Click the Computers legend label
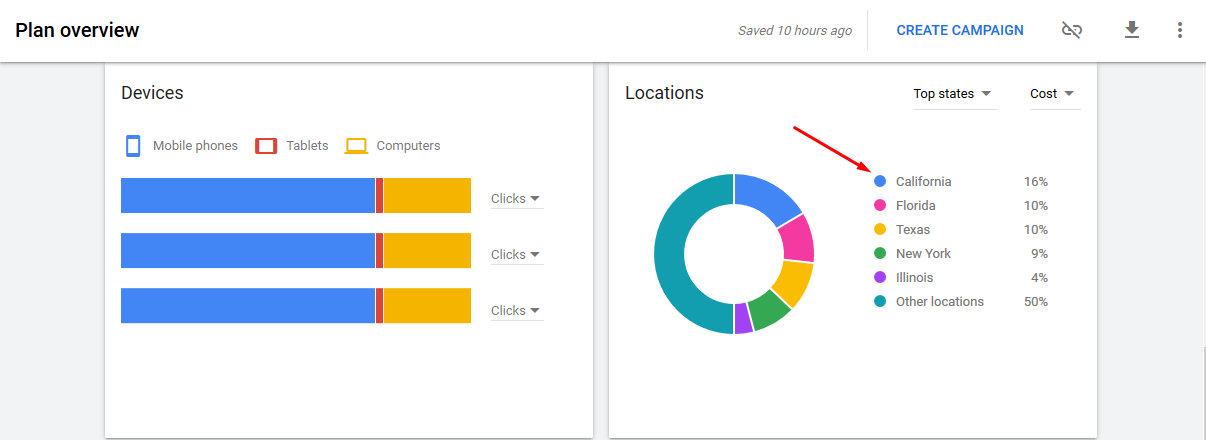1206x440 pixels. pyautogui.click(x=408, y=146)
